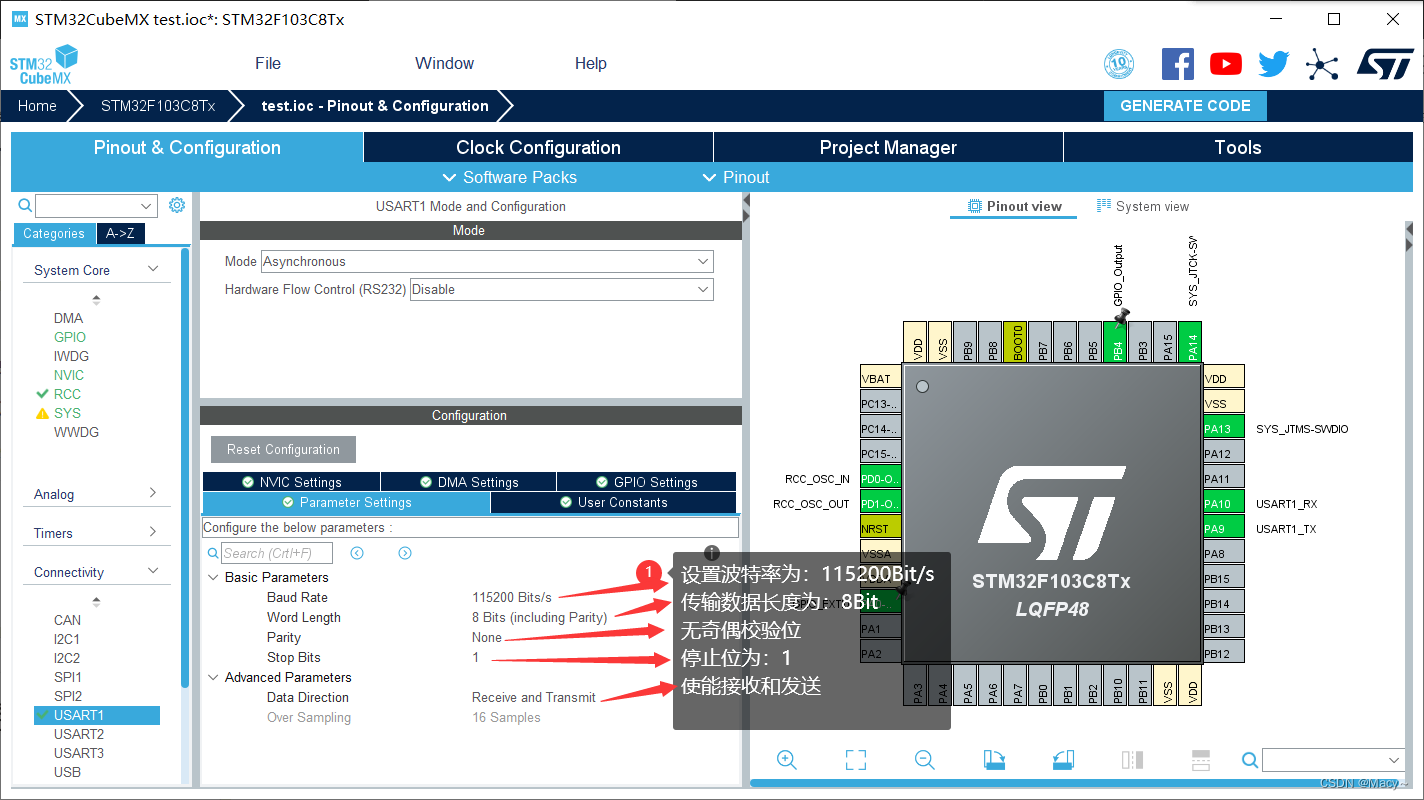This screenshot has width=1424, height=800.
Task: Select the BOOT0 pin on the chip
Action: (x=1015, y=342)
